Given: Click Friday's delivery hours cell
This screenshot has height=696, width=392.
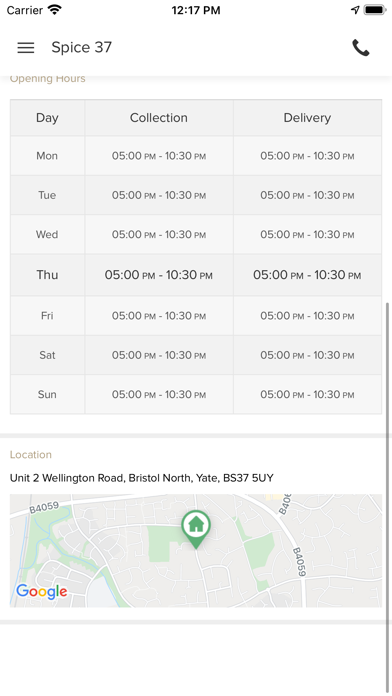Looking at the screenshot, I should point(307,316).
